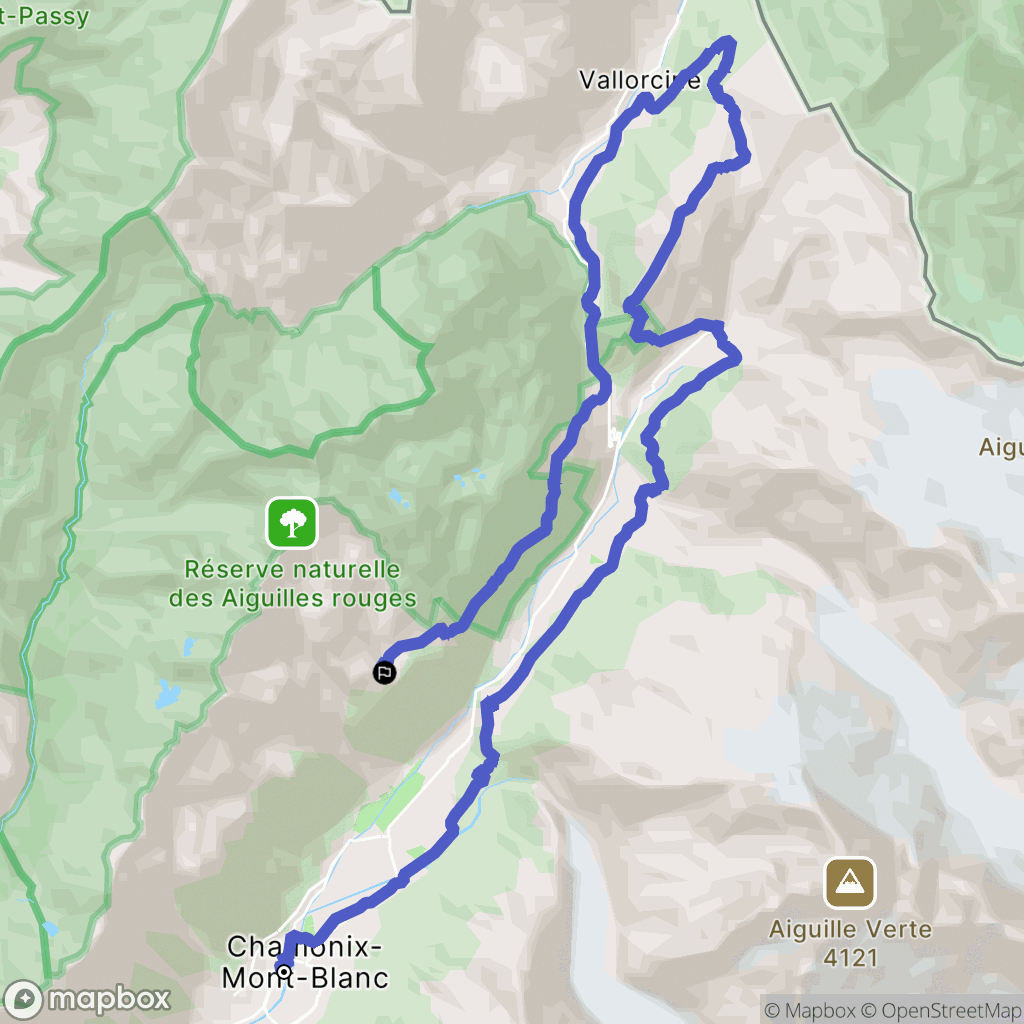
Task: Select the small lake north of the flag marker
Action: [398, 499]
